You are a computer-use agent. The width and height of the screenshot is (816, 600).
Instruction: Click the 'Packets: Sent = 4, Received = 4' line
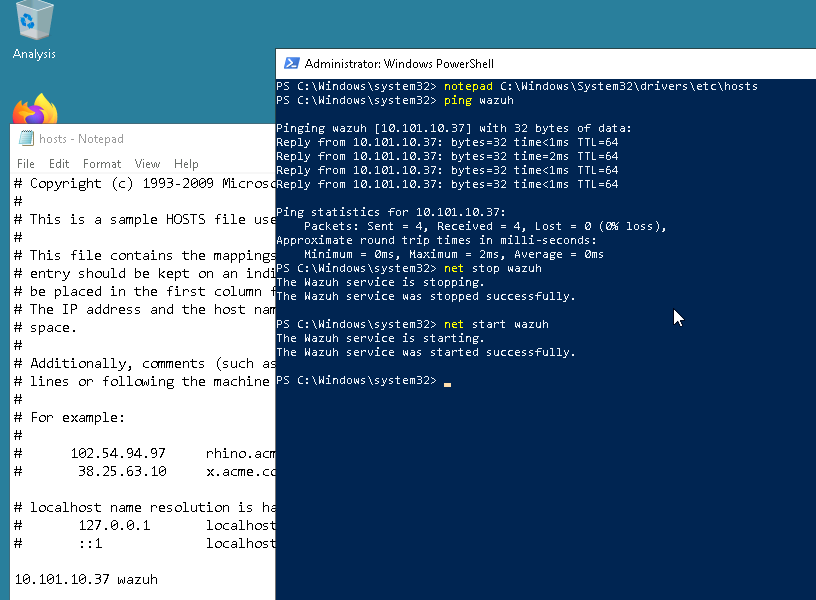(x=485, y=226)
